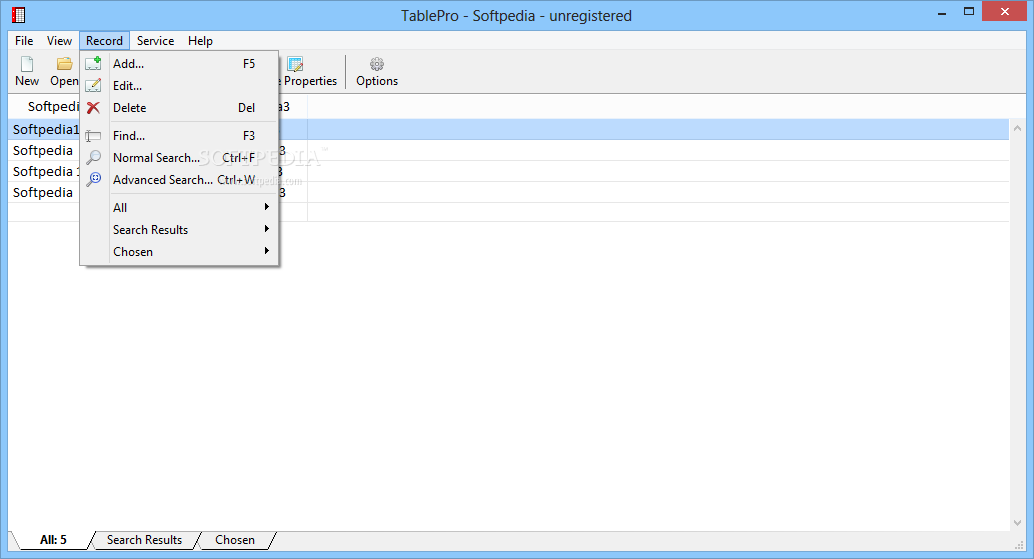Click the red Delete X icon
The width and height of the screenshot is (1034, 559).
(94, 107)
